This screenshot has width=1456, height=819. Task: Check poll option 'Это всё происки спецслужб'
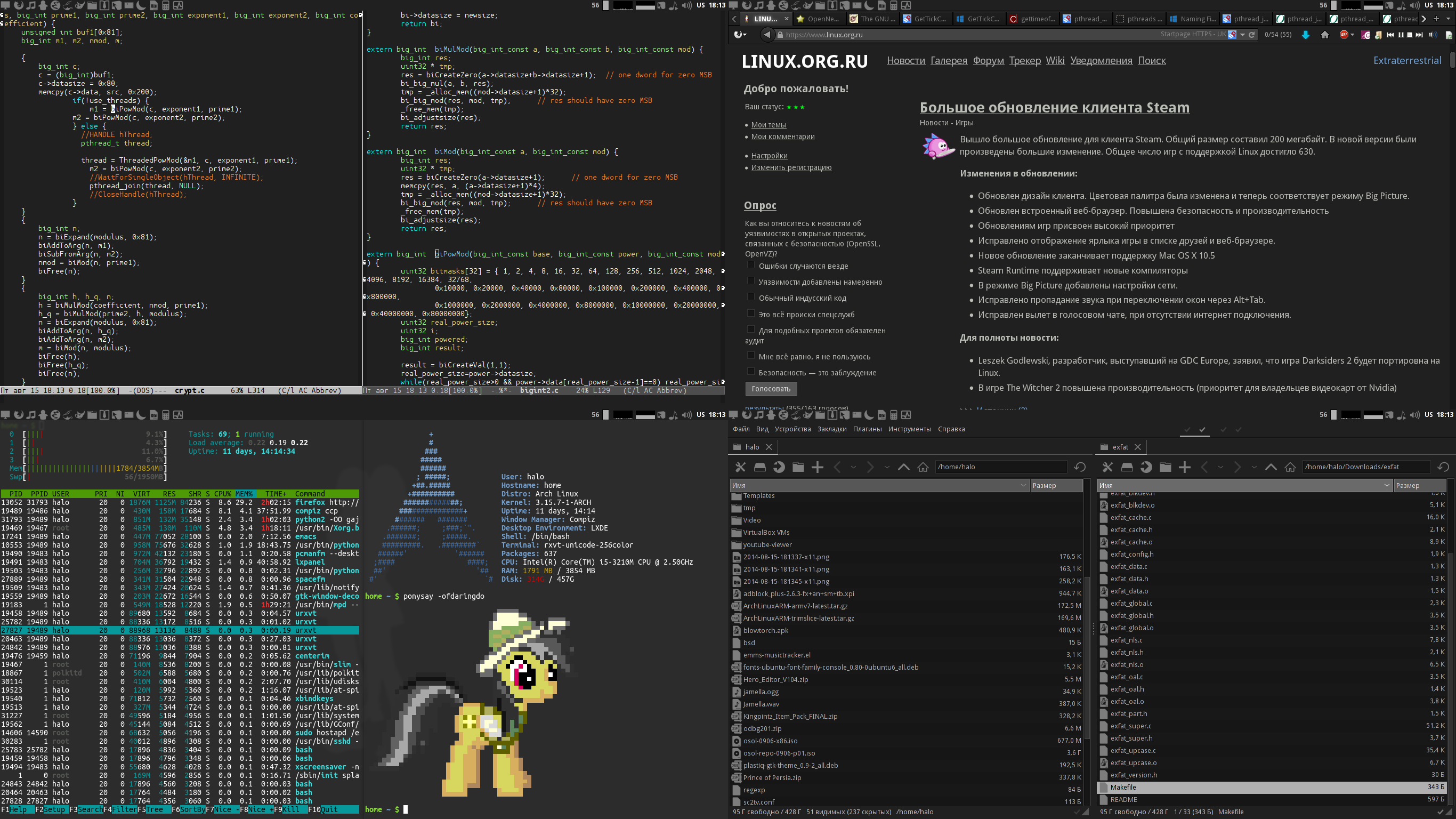pos(750,314)
